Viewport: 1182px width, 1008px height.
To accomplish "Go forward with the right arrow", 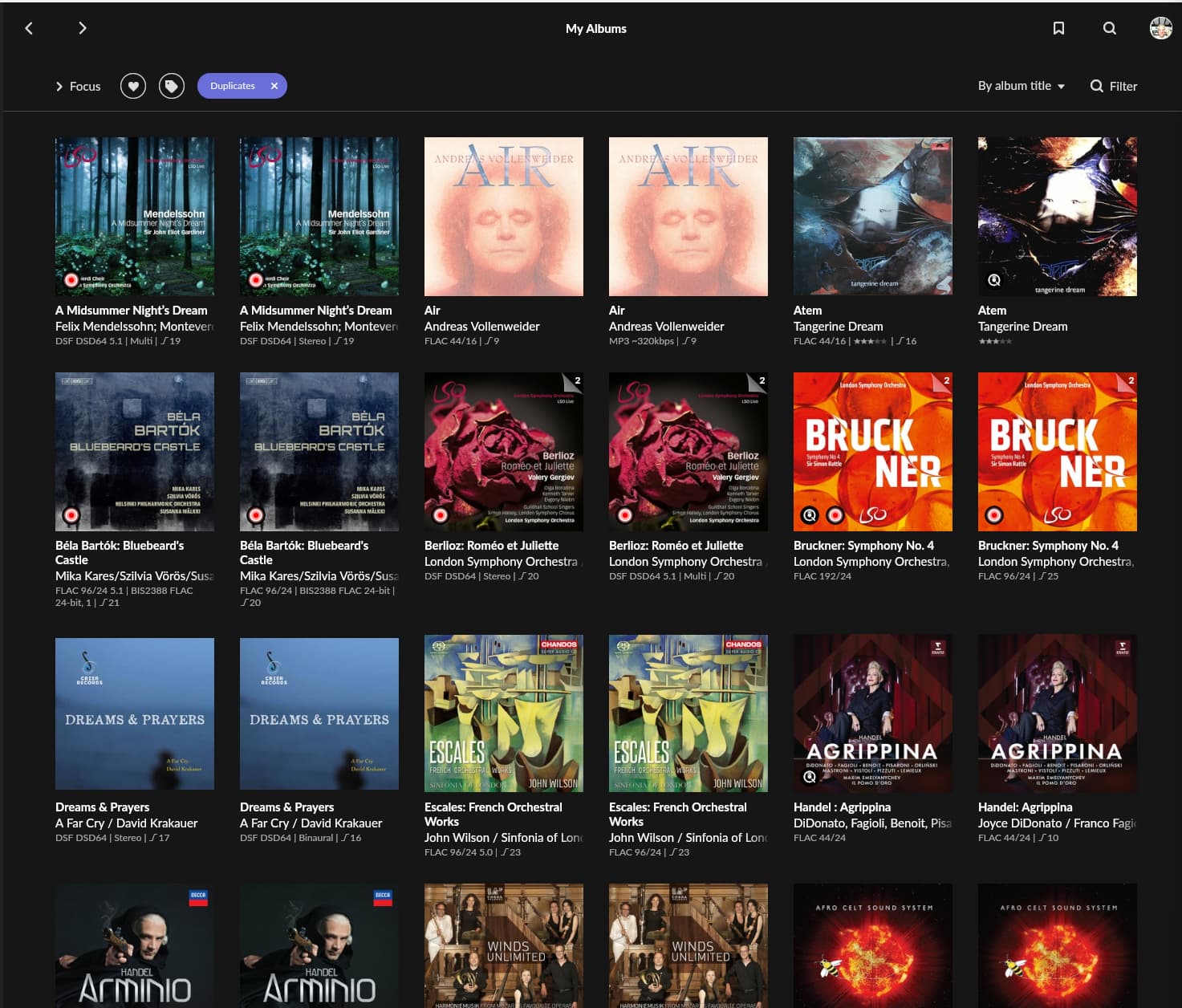I will click(82, 28).
